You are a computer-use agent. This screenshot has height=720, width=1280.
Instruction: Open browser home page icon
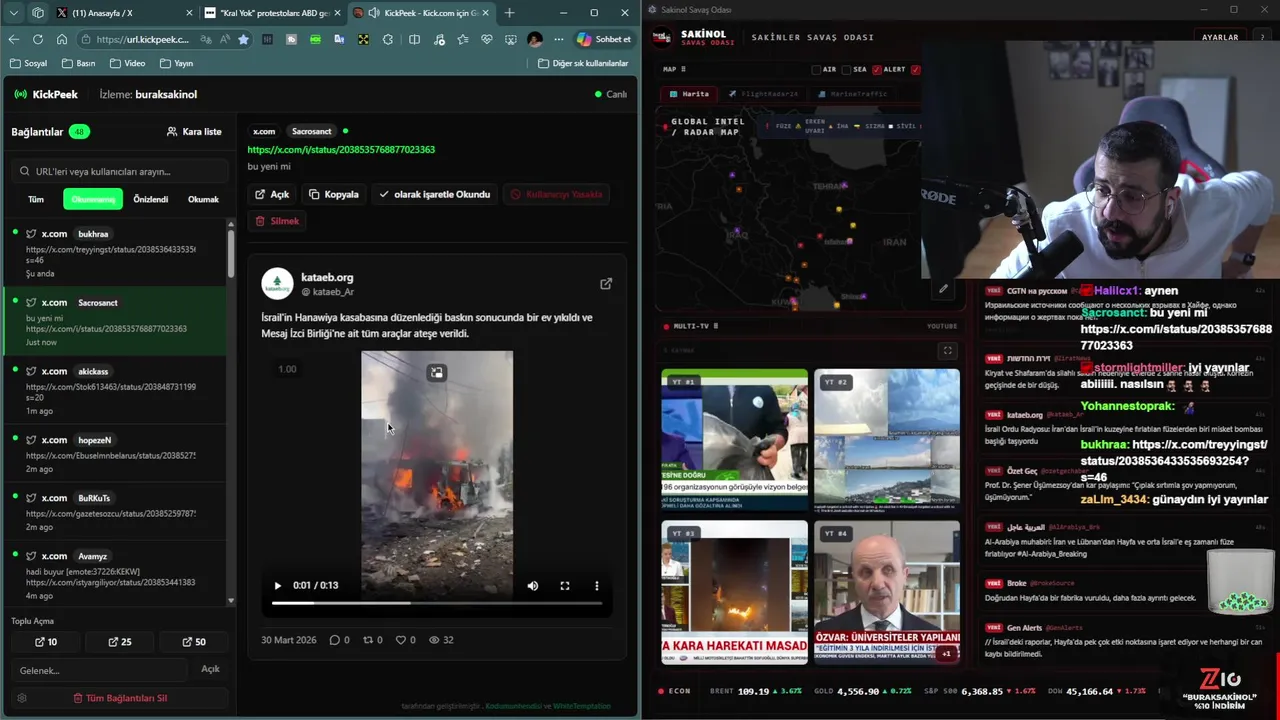[62, 39]
